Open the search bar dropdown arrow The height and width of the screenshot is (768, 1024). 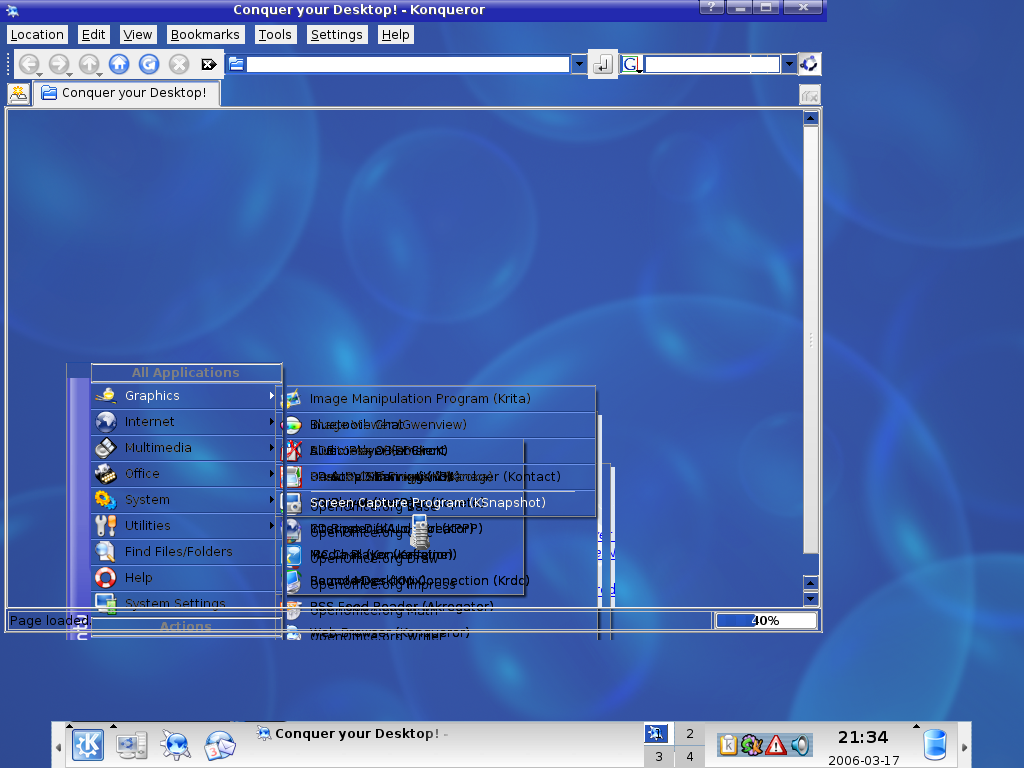point(789,64)
